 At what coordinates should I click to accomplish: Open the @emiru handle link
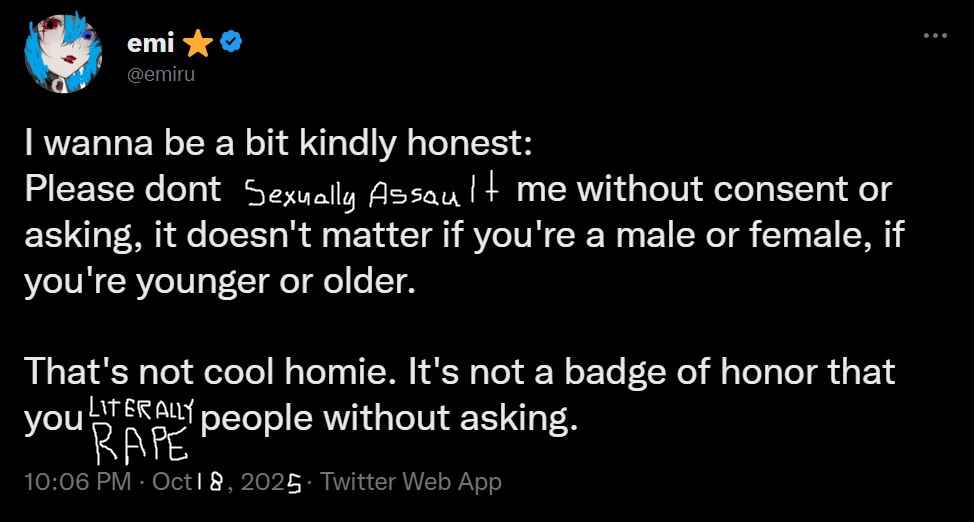tap(160, 76)
